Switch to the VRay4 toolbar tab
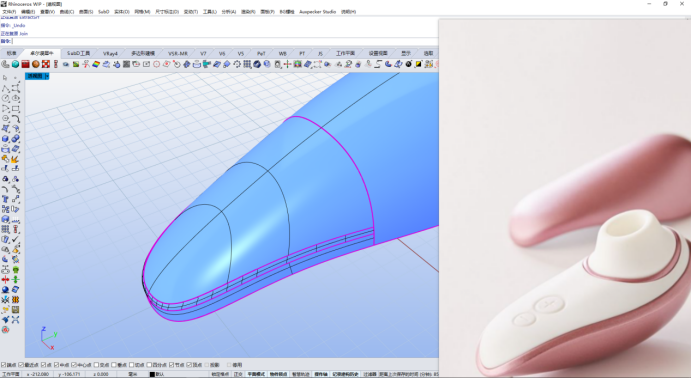The image size is (692, 379). pos(110,53)
